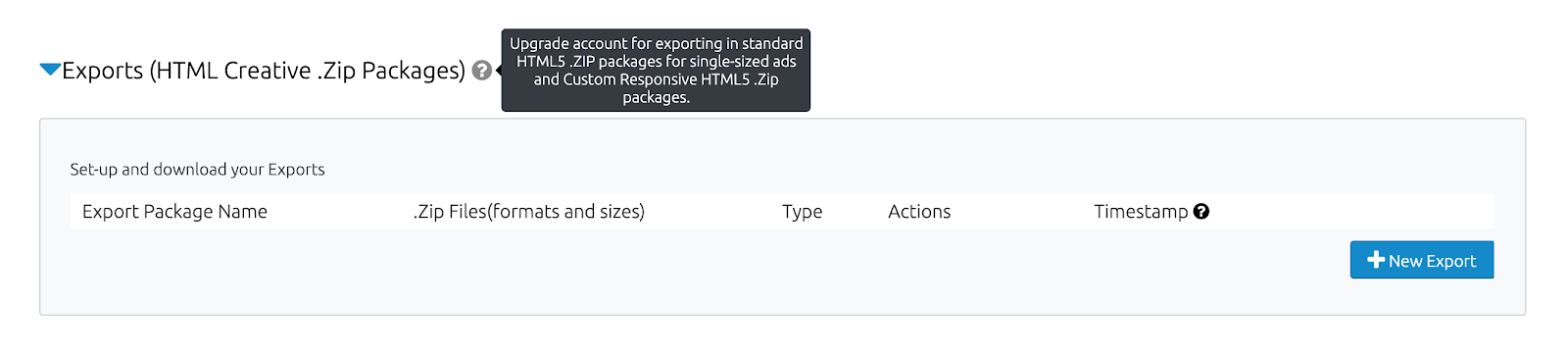Click the dark Upgrade account tooltip
The image size is (1568, 355).
pyautogui.click(x=656, y=70)
